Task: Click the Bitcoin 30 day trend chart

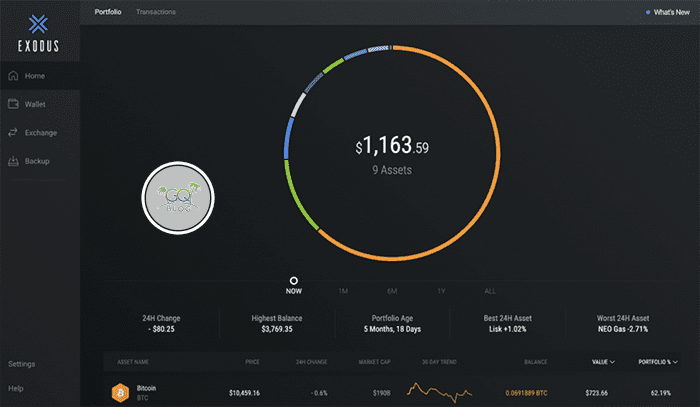Action: (439, 392)
